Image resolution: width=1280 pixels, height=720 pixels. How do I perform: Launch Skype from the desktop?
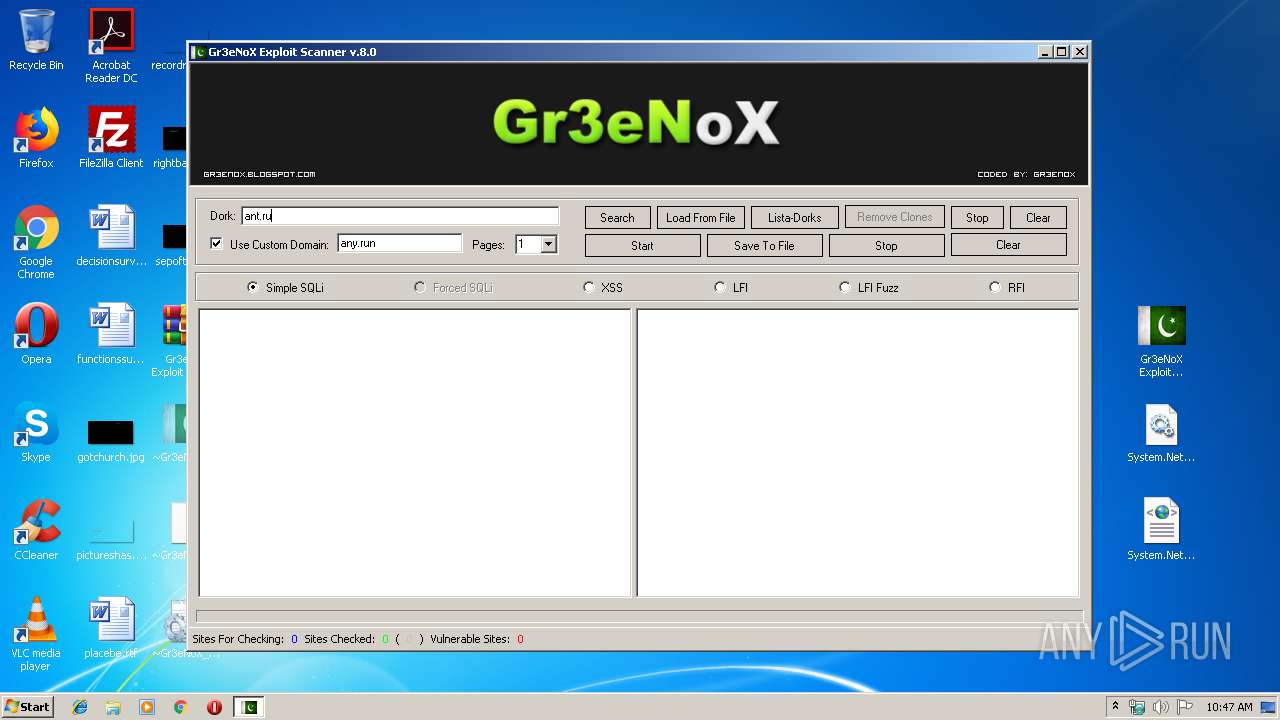[x=36, y=432]
